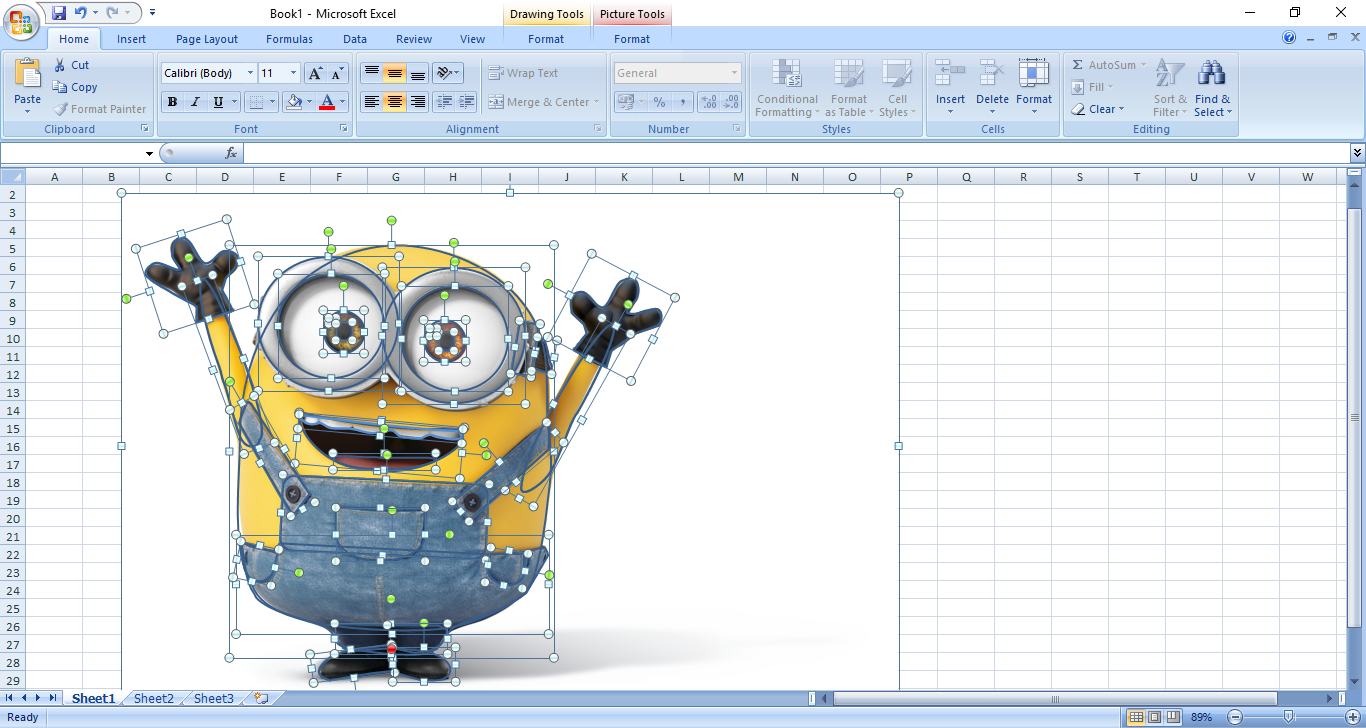Open the General number format dropdown
This screenshot has height=728, width=1366.
734,73
